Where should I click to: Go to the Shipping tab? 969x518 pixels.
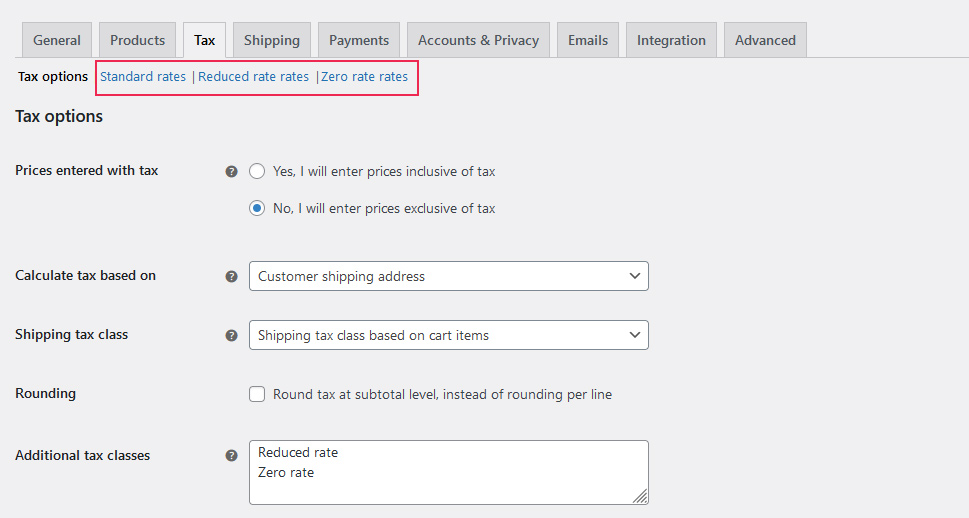tap(271, 40)
